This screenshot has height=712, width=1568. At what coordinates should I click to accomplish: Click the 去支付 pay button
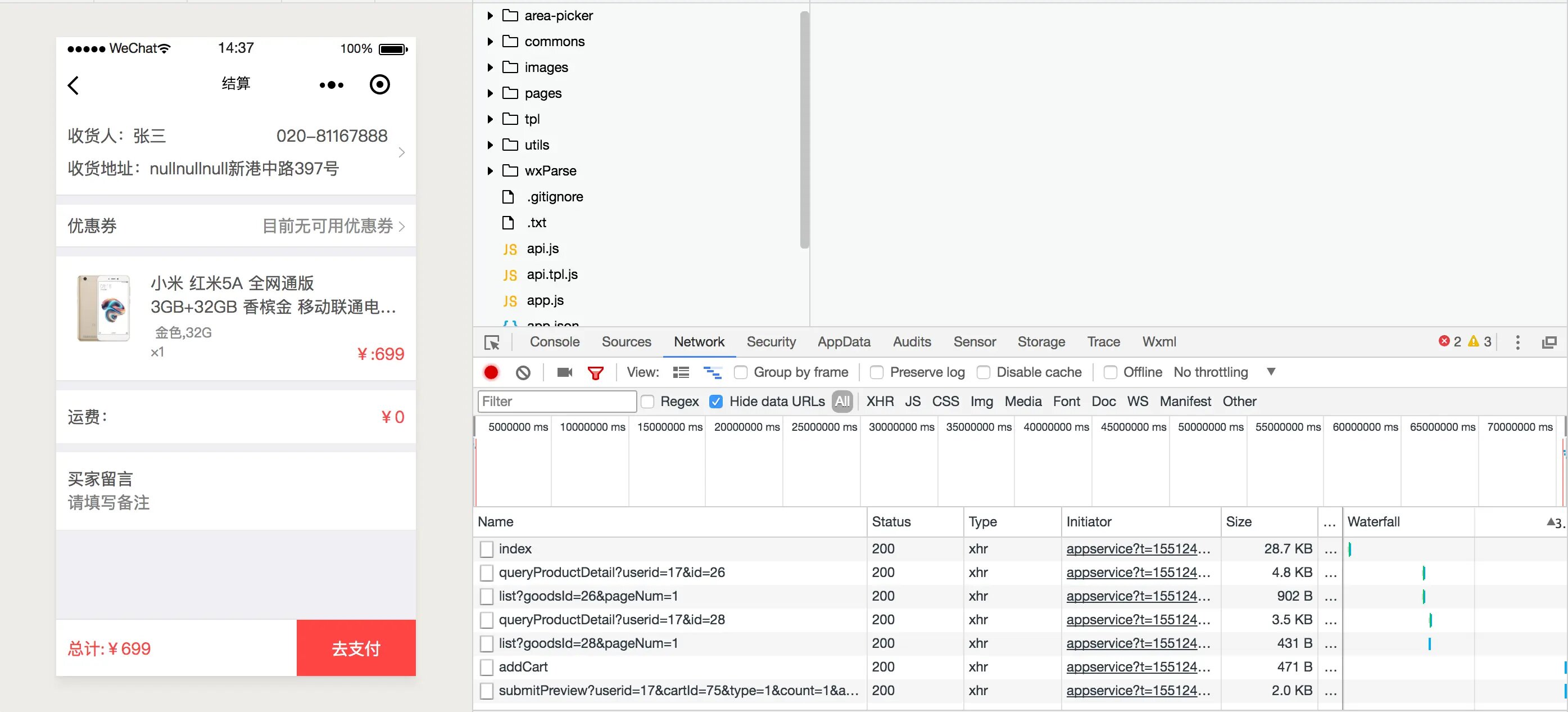point(356,648)
